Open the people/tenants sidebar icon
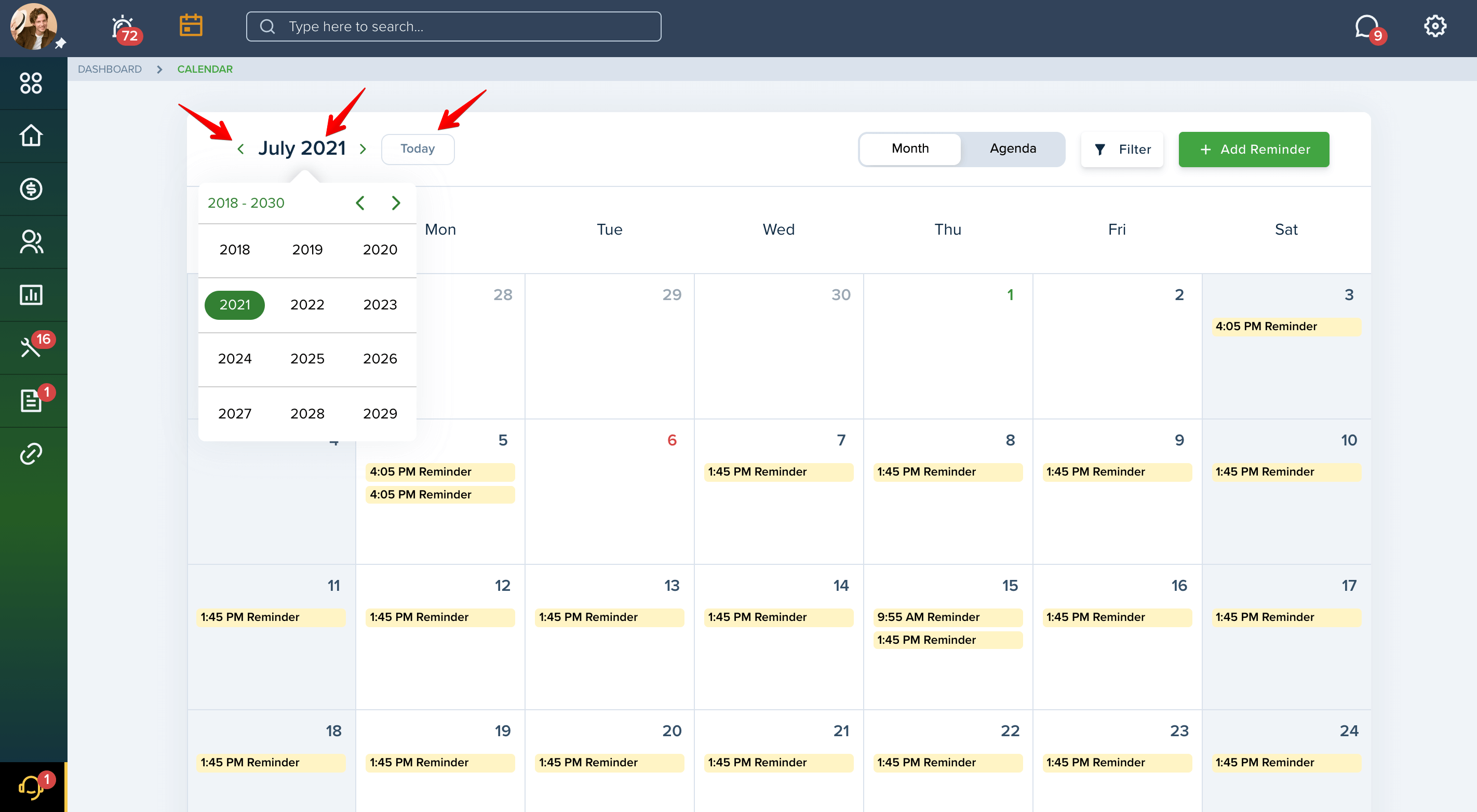 (x=31, y=242)
